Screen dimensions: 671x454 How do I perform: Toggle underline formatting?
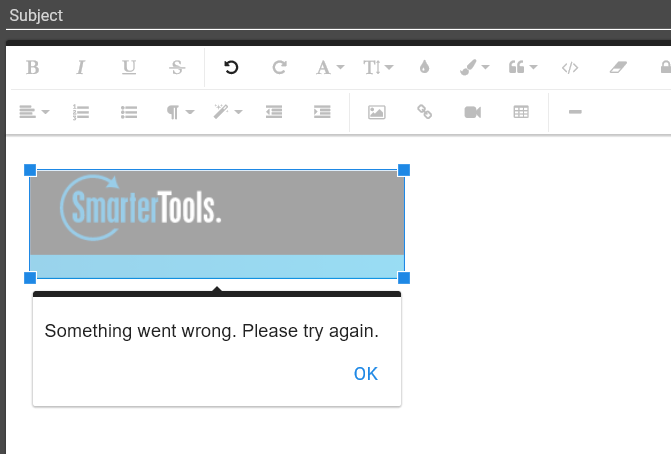tap(129, 68)
